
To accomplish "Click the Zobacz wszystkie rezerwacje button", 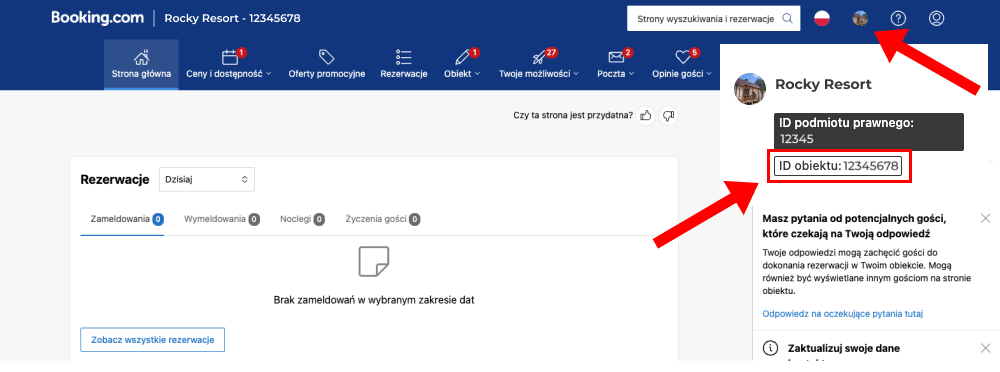I will [152, 340].
